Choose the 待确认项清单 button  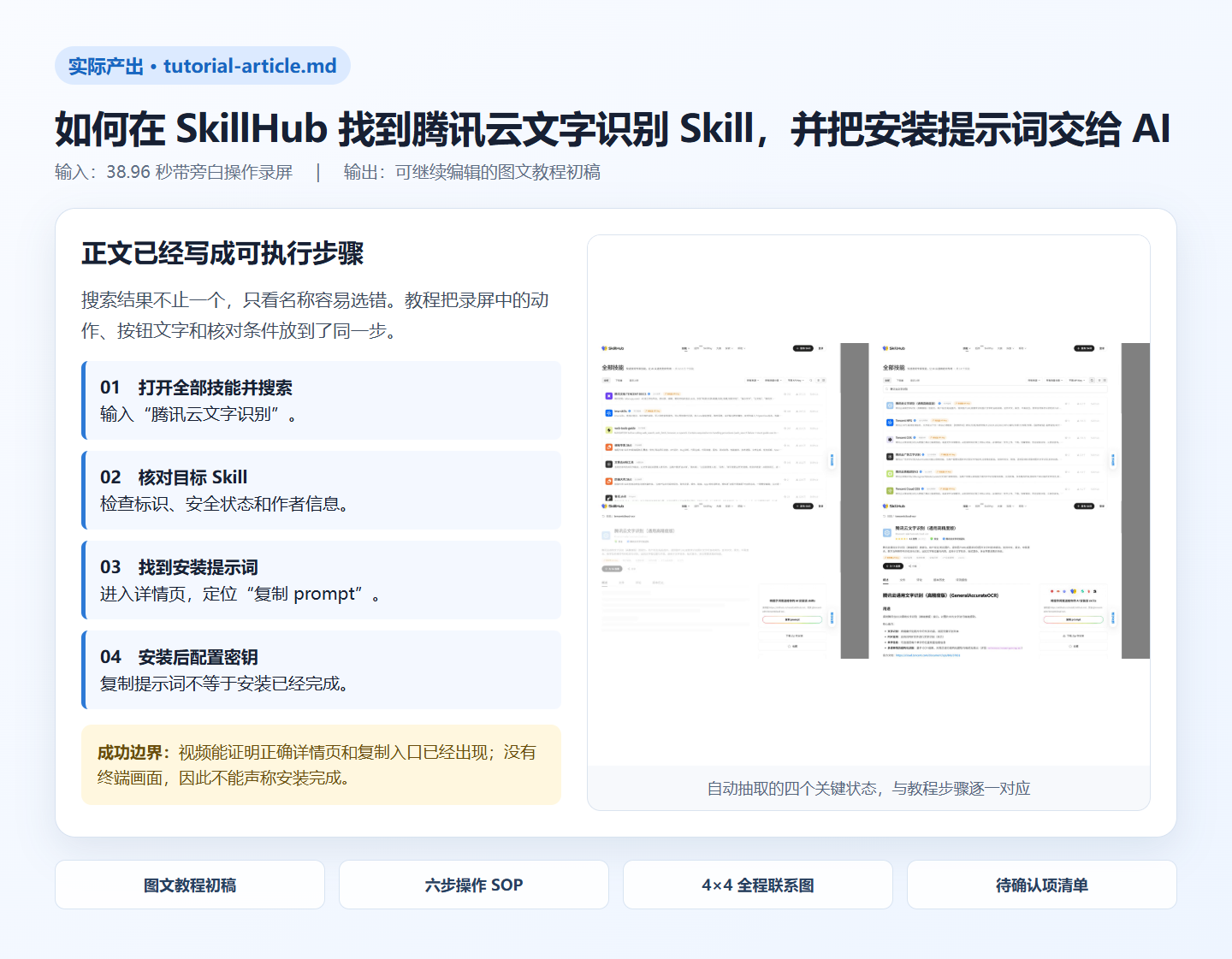(x=1042, y=885)
